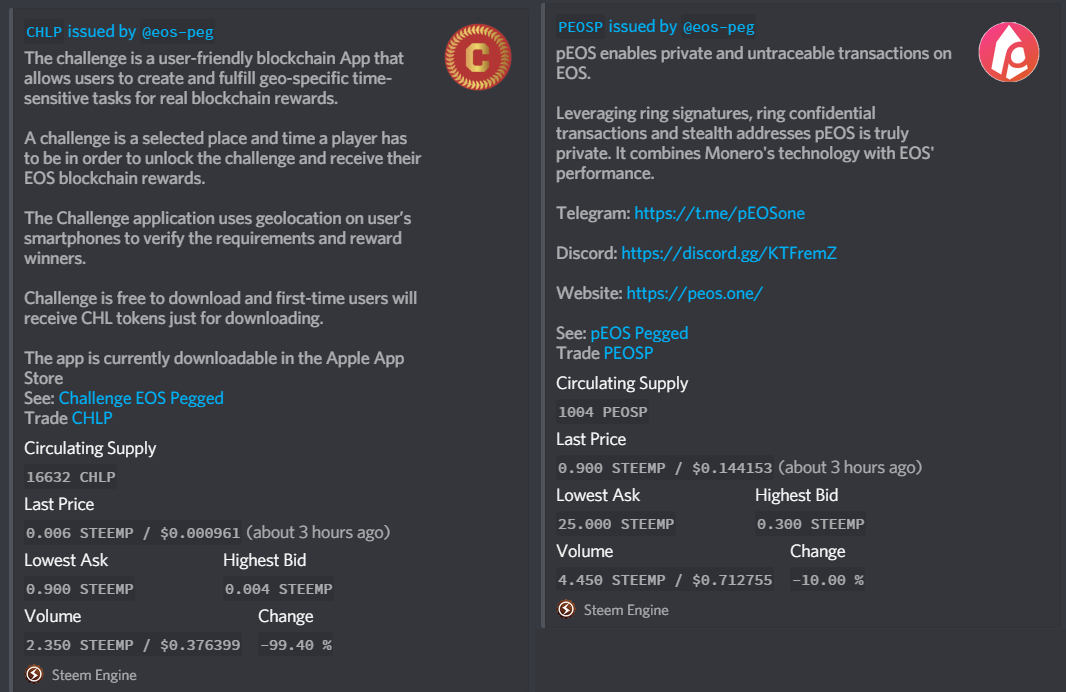Open the pEOS Telegram link
The image size is (1066, 692).
point(719,213)
